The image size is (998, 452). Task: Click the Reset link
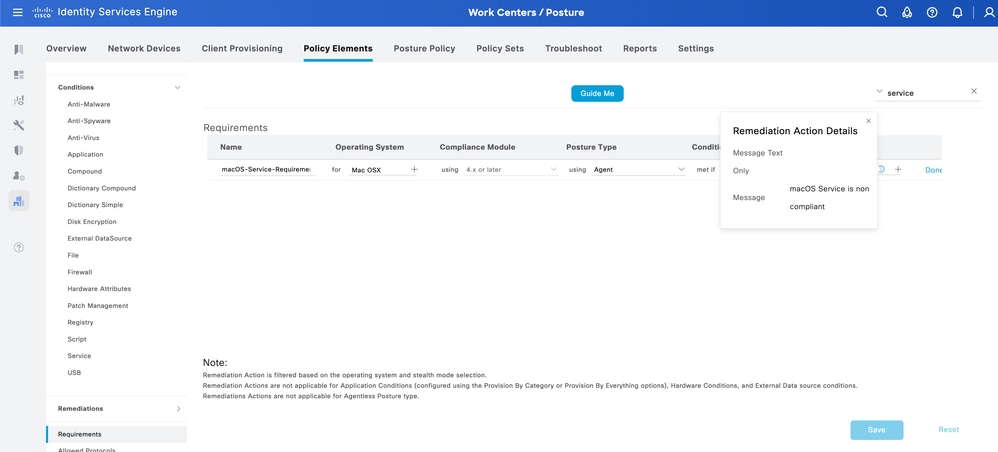coord(948,430)
